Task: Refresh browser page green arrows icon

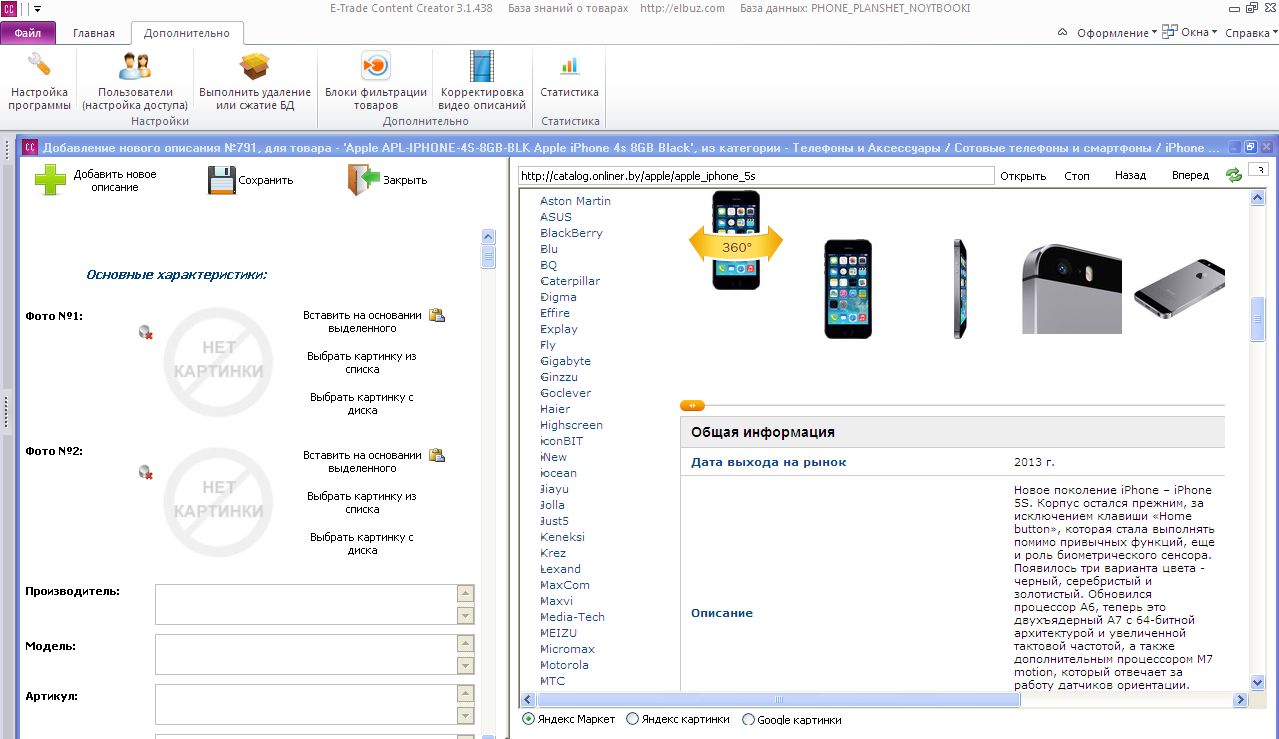Action: point(1234,175)
